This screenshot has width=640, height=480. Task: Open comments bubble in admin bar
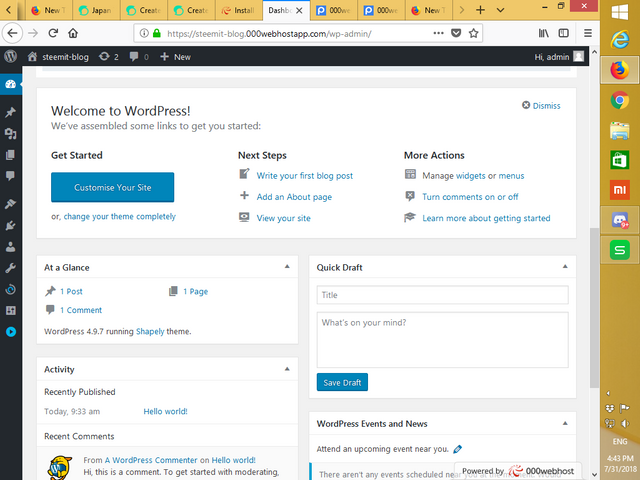[x=139, y=56]
